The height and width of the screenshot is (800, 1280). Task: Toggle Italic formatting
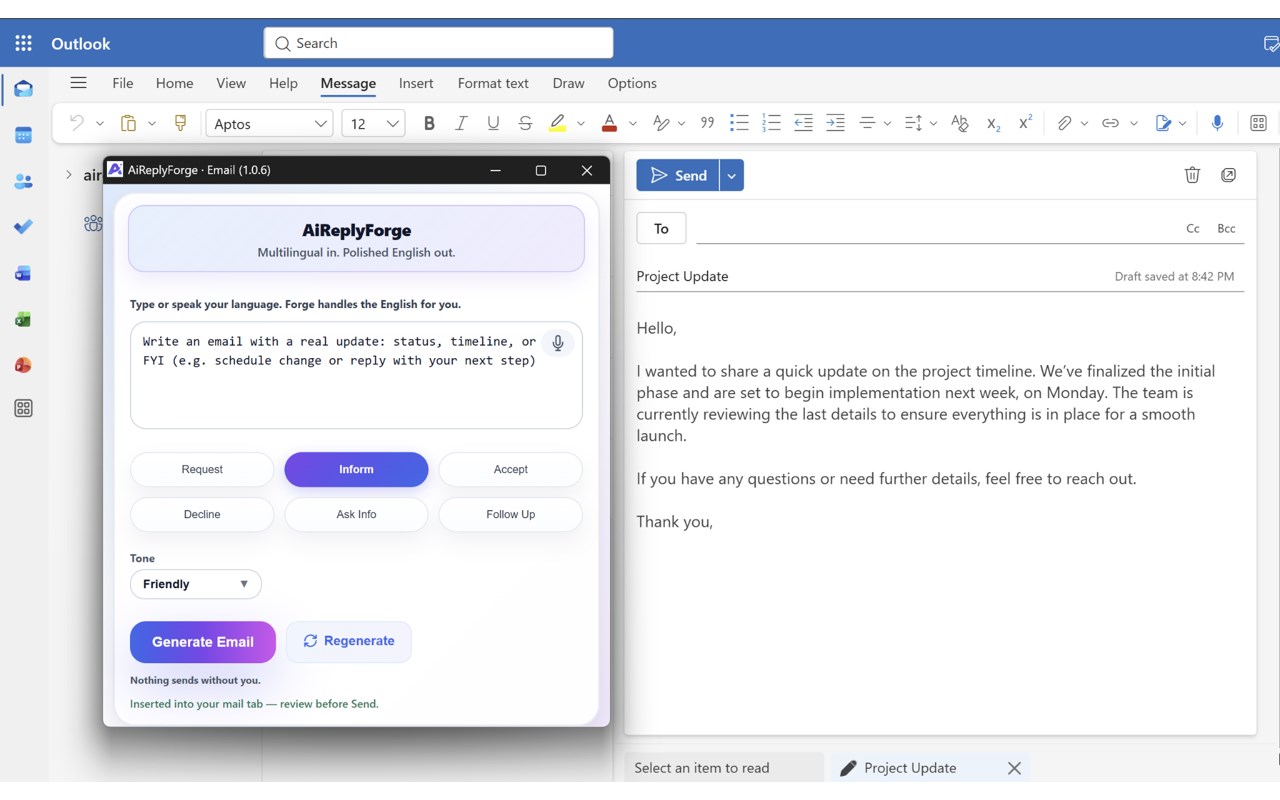[461, 123]
